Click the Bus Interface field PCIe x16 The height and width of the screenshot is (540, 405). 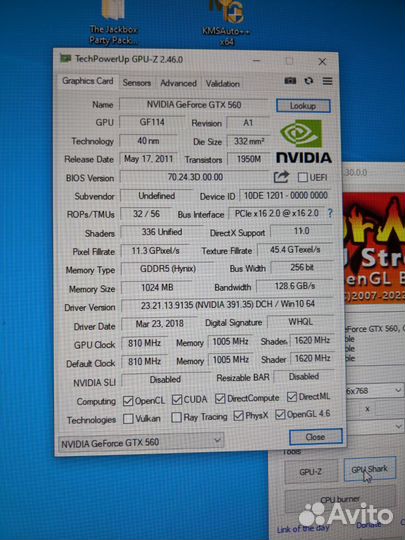tap(277, 213)
